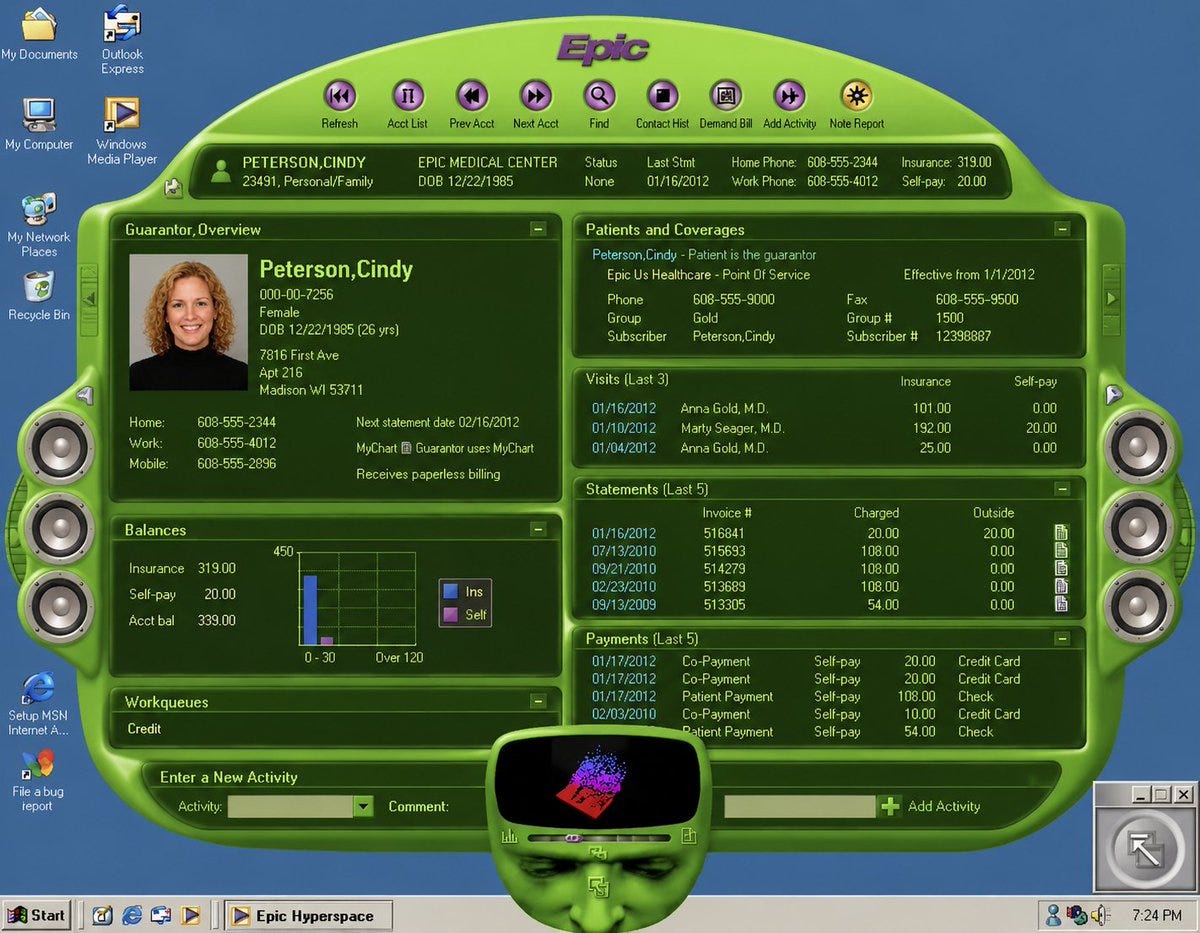Click Receives paperless billing text

[x=428, y=474]
